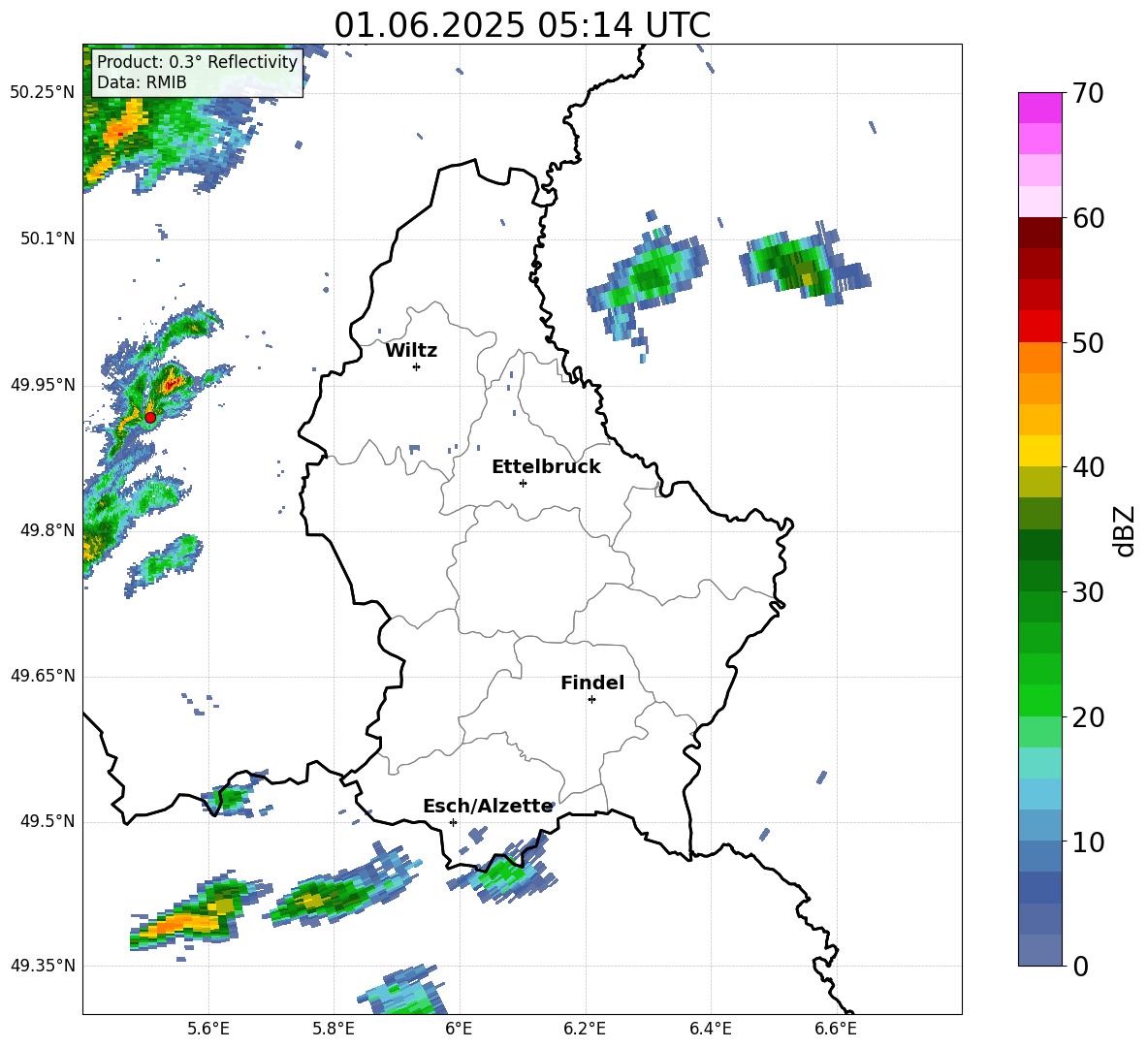Viewport: 1148px width, 1048px height.
Task: Click the colorbar tick label 20
Action: click(1088, 717)
